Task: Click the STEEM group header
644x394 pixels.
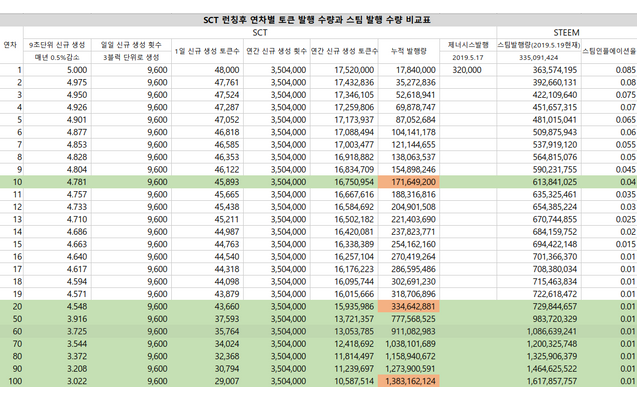Action: [566, 32]
